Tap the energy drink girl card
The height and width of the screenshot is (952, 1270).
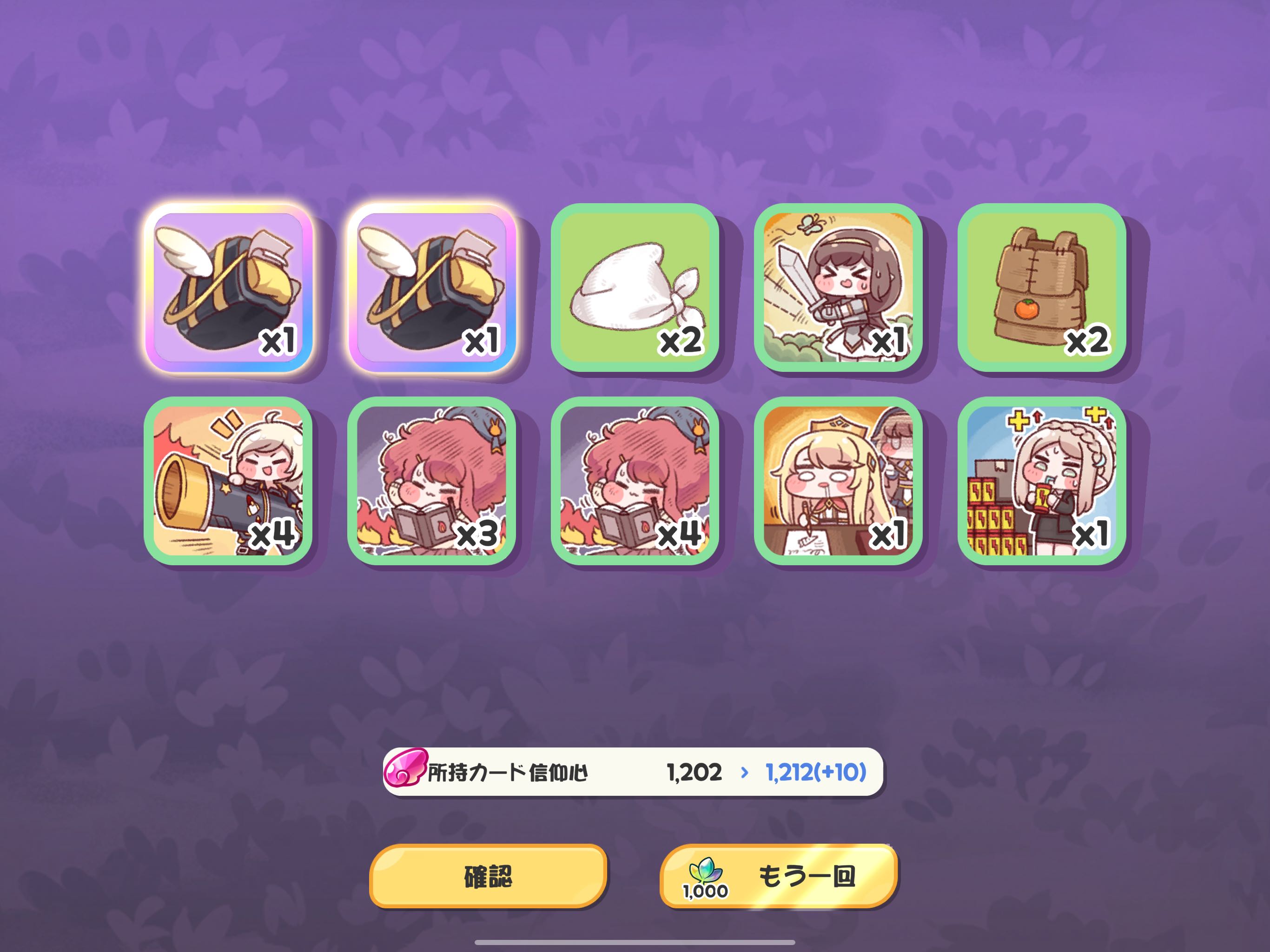tap(1041, 481)
